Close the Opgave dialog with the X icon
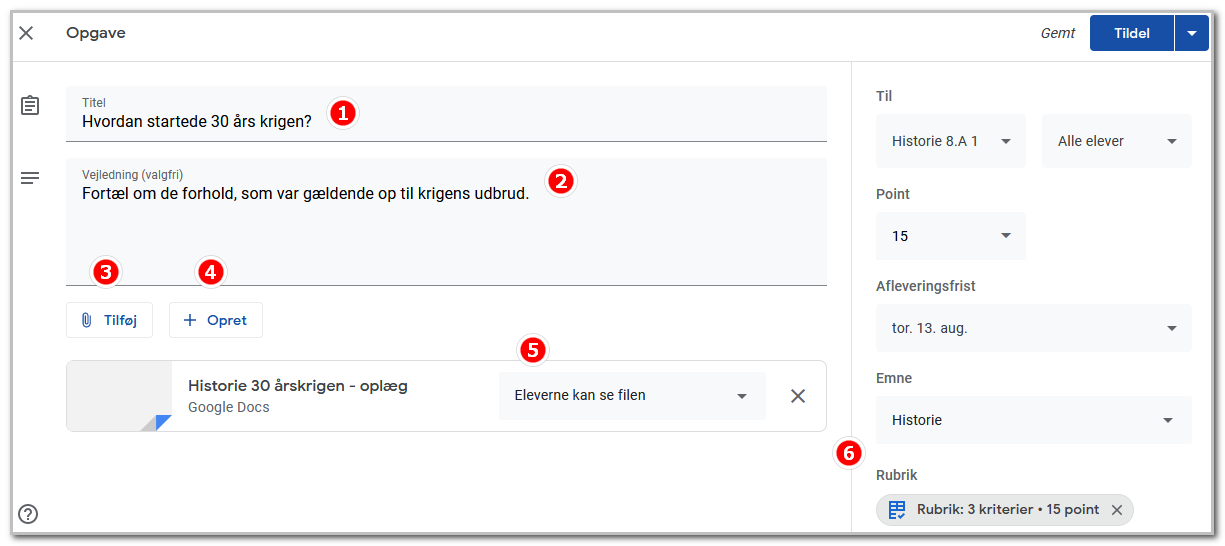This screenshot has width=1225, height=546. [x=26, y=33]
